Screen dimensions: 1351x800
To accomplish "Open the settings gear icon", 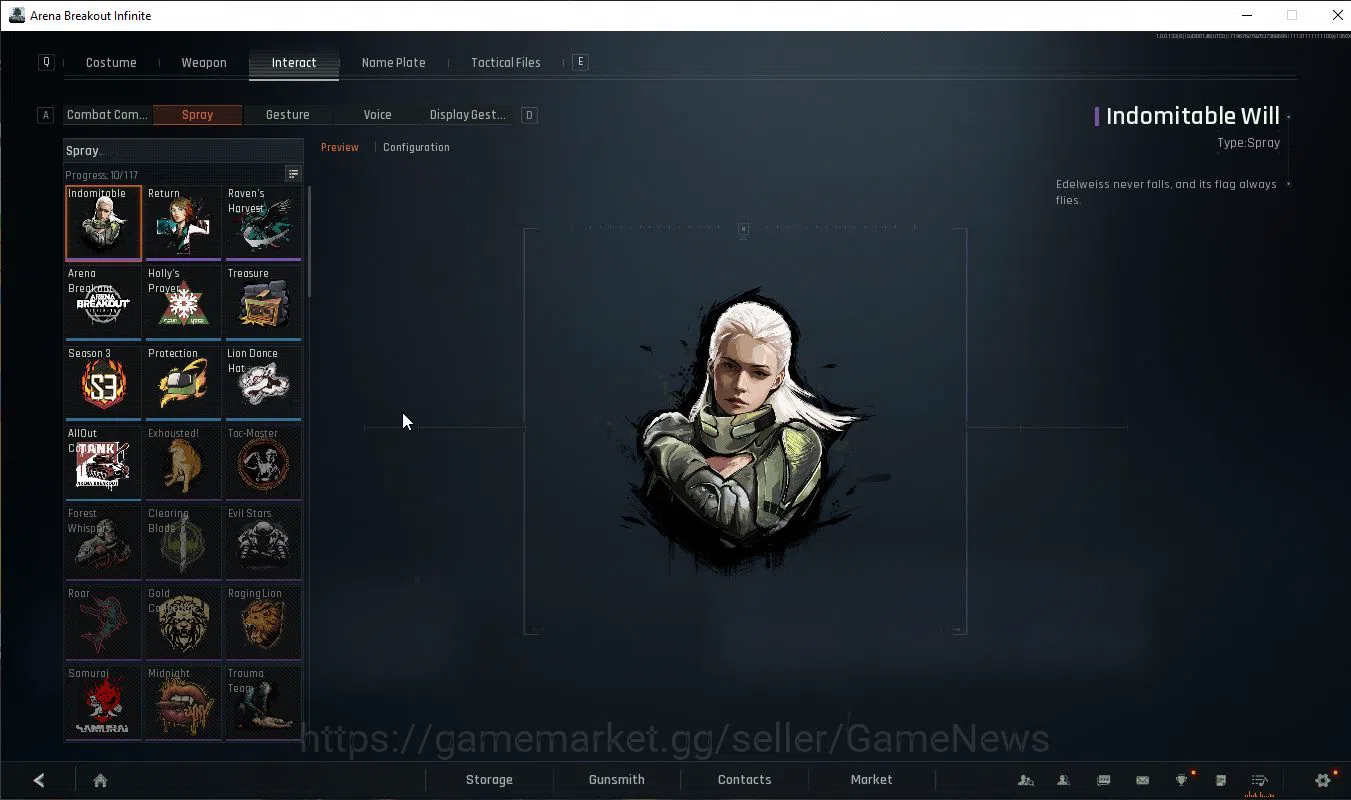I will [x=1323, y=780].
